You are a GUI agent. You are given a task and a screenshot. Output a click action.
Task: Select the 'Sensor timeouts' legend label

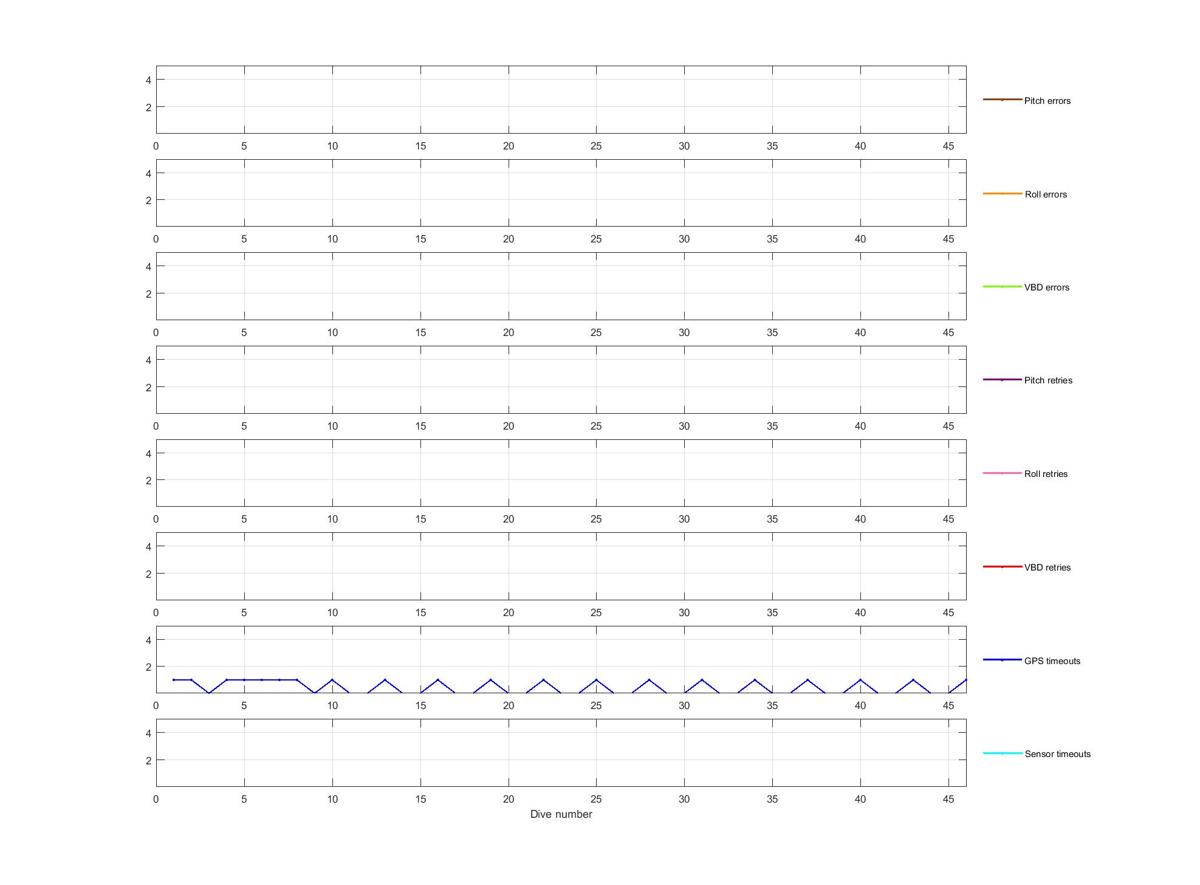pos(1057,754)
